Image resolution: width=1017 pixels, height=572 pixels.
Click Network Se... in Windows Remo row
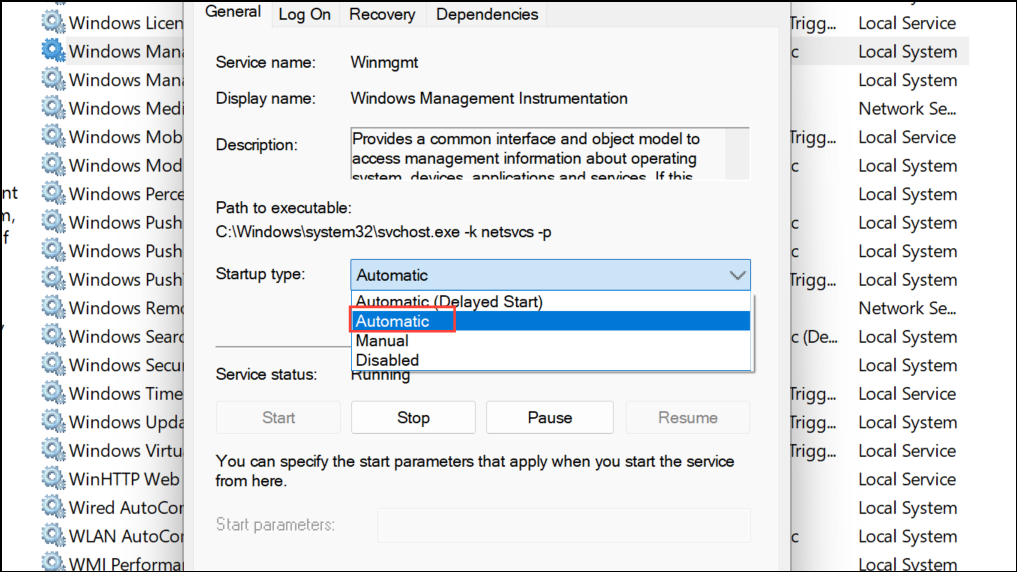[907, 308]
